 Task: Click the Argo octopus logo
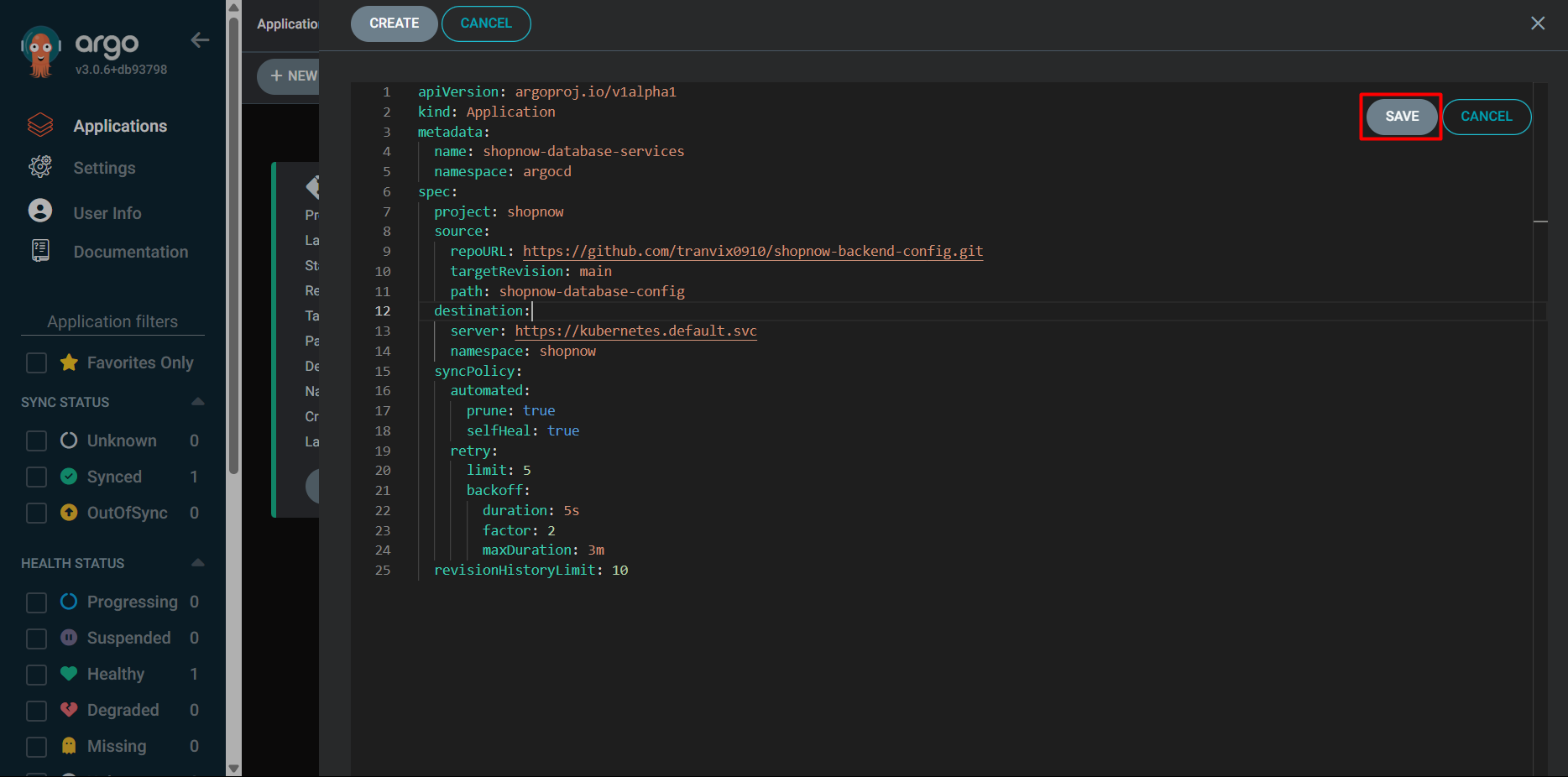(40, 51)
